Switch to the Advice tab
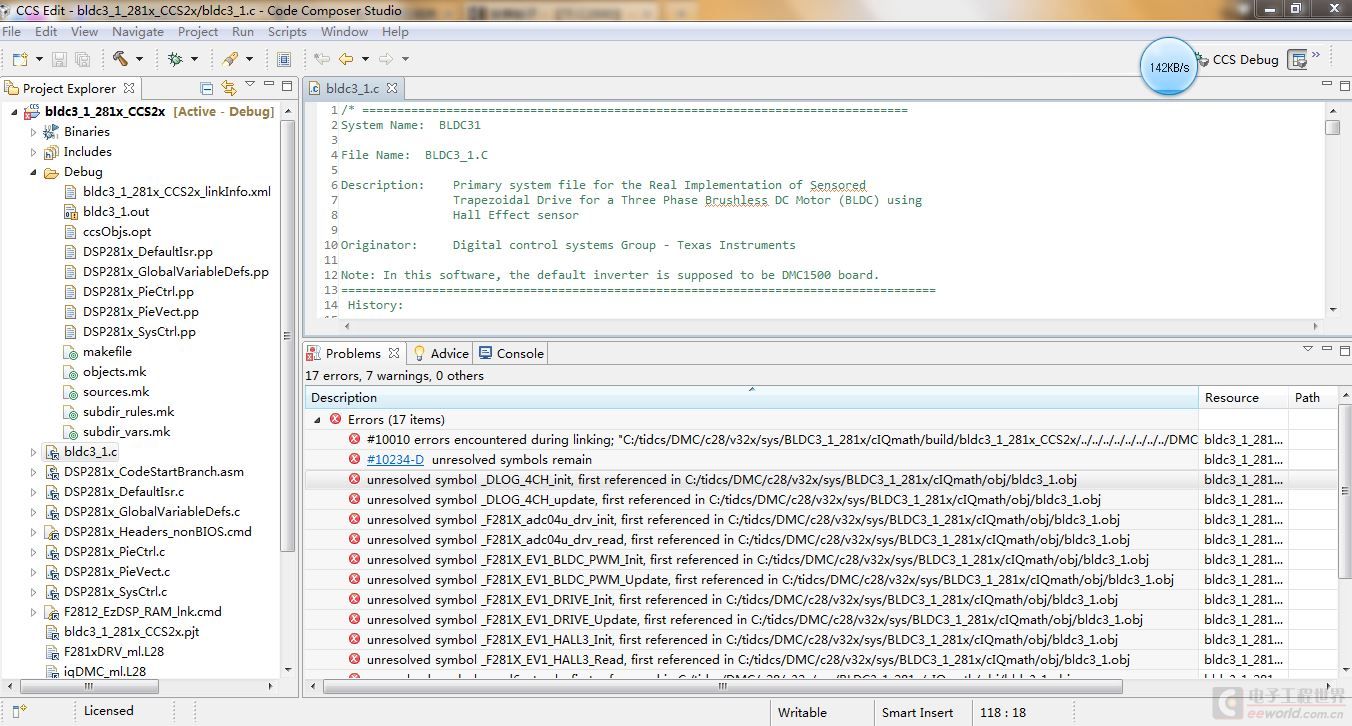The image size is (1352, 726). click(x=441, y=353)
